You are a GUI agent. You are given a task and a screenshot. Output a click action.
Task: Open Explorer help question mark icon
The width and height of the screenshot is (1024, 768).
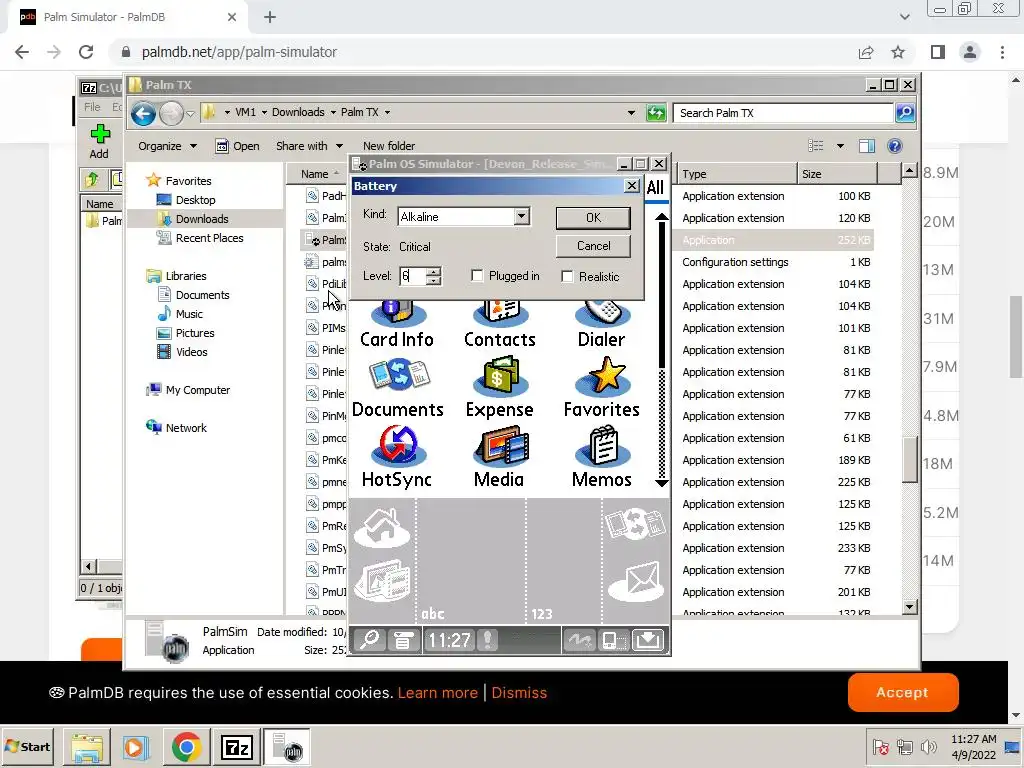(x=895, y=146)
